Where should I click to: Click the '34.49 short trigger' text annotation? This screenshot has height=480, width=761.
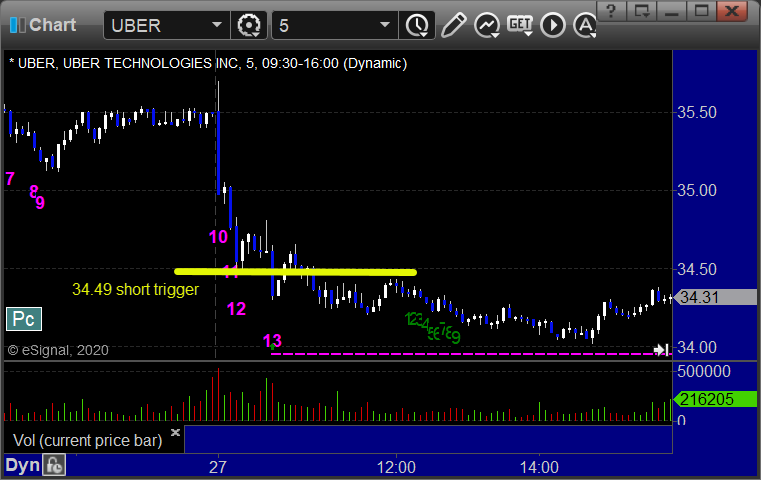[x=135, y=289]
